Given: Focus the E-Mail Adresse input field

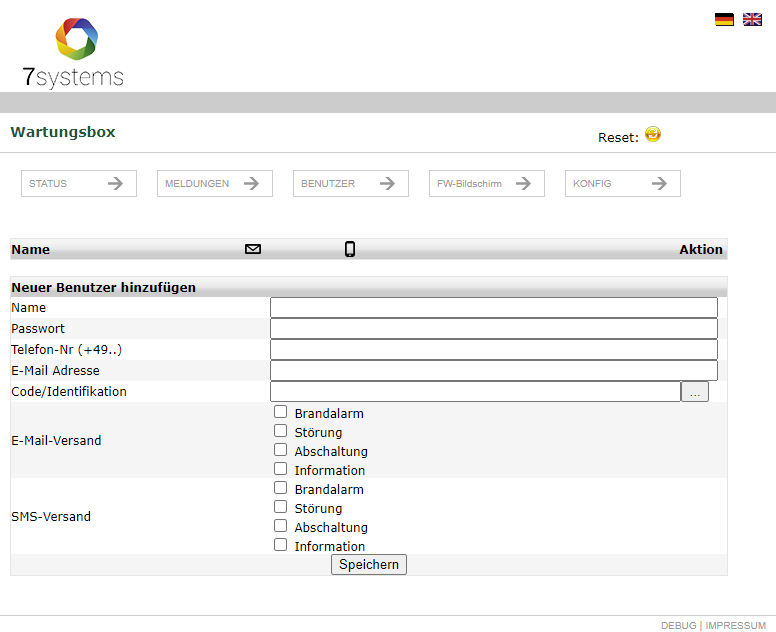Looking at the screenshot, I should coord(494,371).
